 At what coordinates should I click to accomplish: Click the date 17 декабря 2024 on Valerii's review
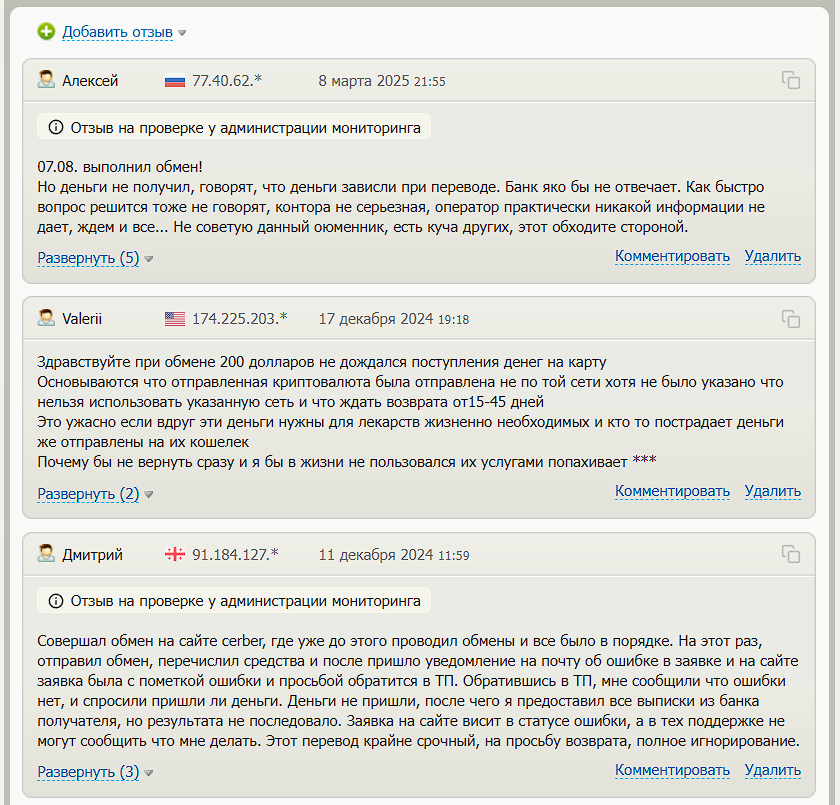[x=376, y=319]
